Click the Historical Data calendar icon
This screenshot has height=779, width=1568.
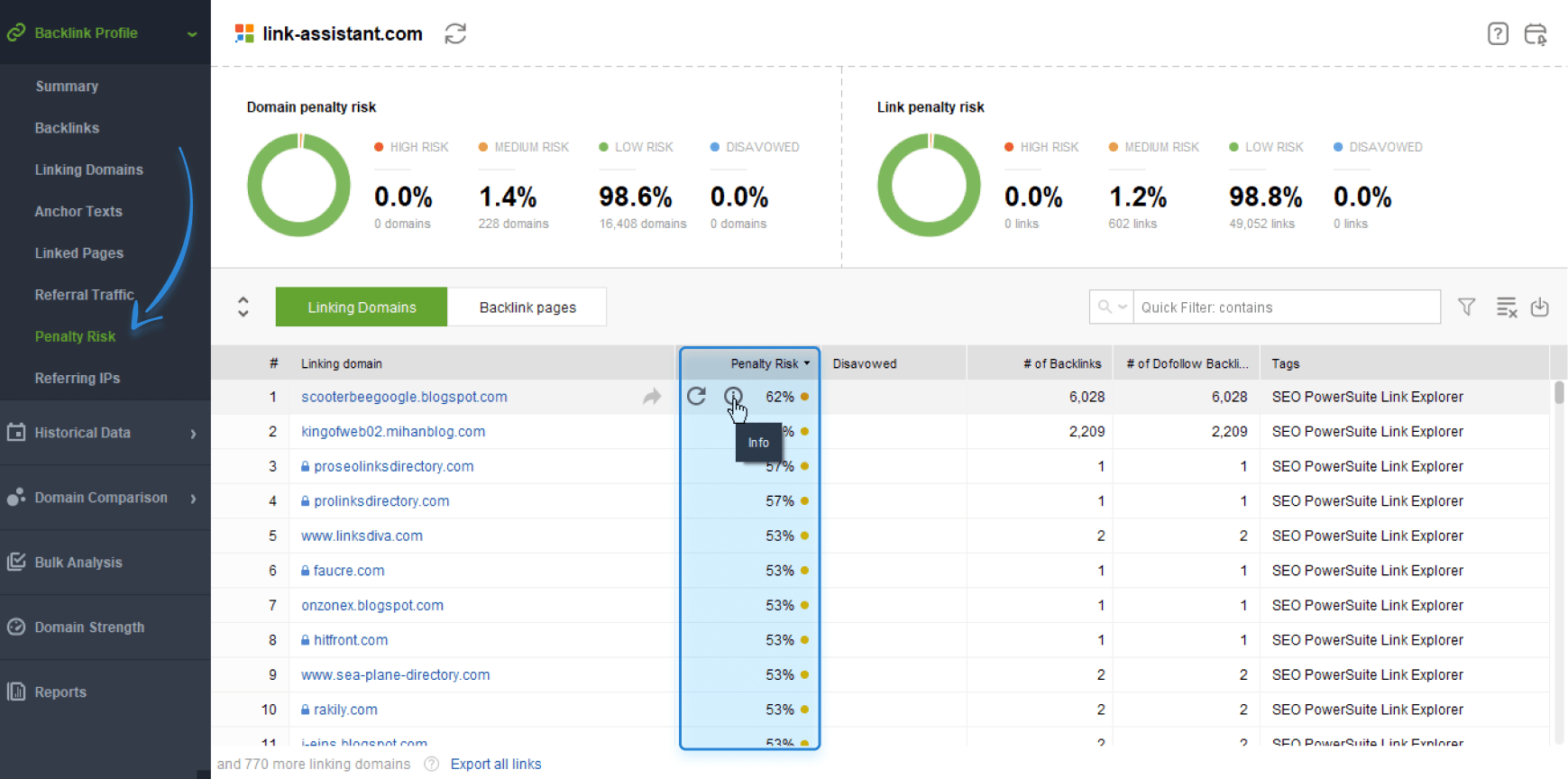[x=16, y=432]
